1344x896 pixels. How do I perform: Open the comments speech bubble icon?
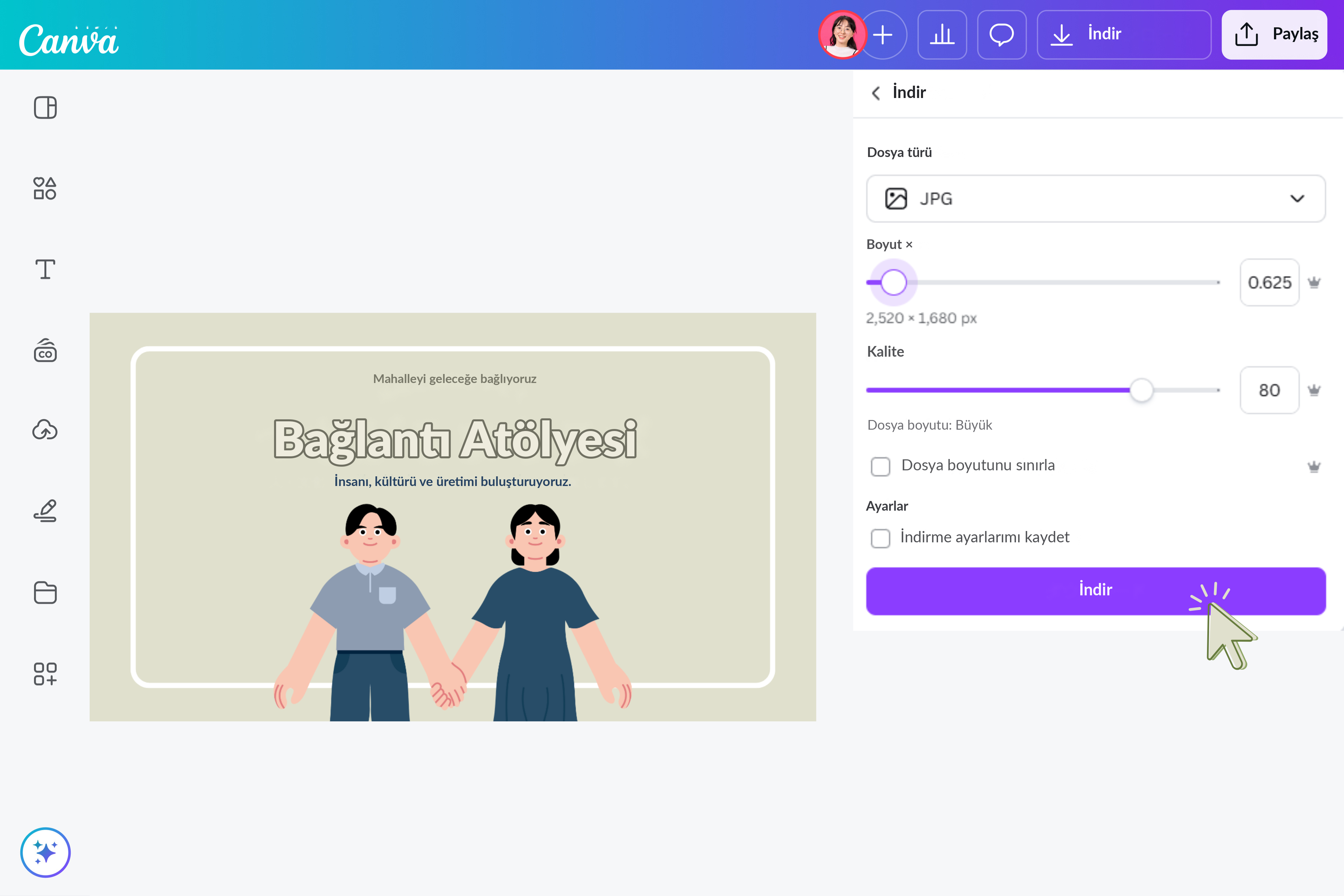point(1002,34)
